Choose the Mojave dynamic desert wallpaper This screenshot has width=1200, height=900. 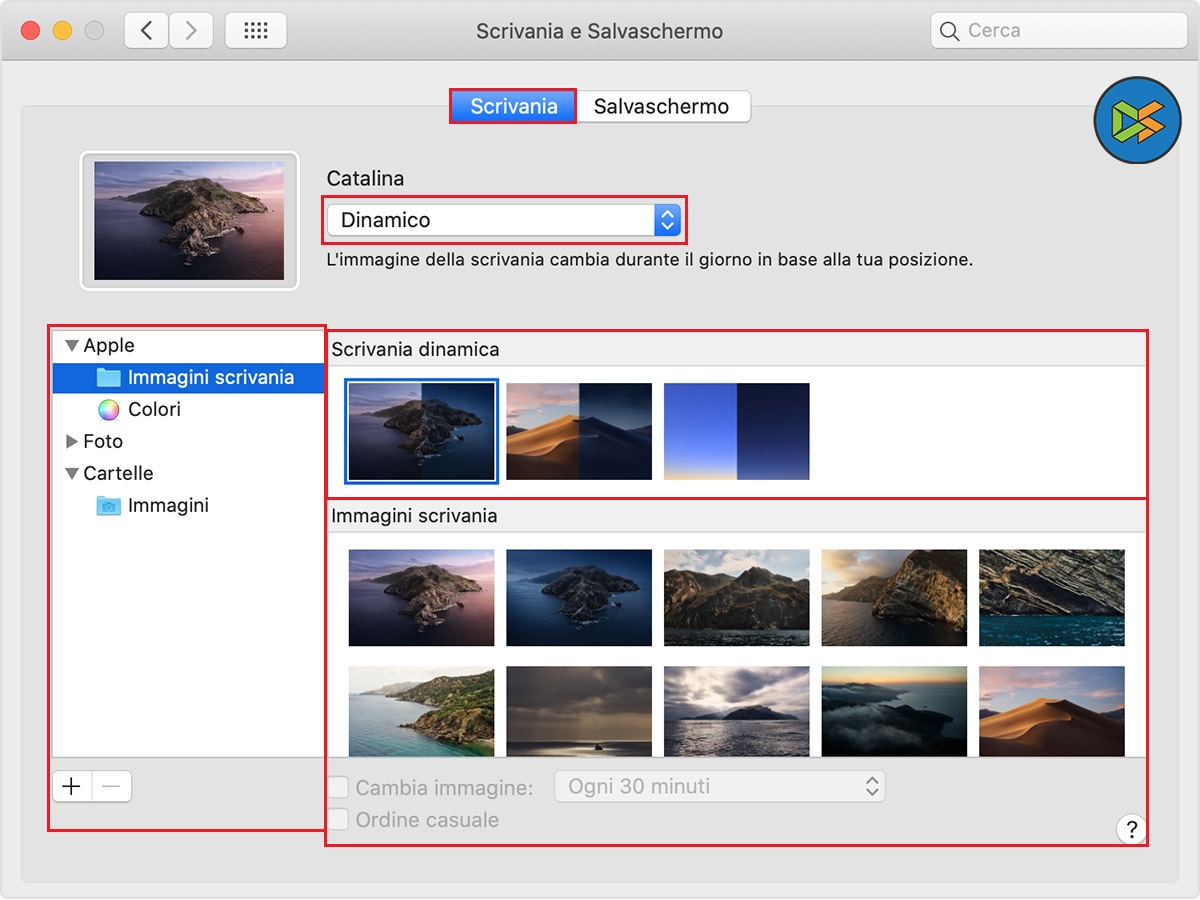pos(579,431)
